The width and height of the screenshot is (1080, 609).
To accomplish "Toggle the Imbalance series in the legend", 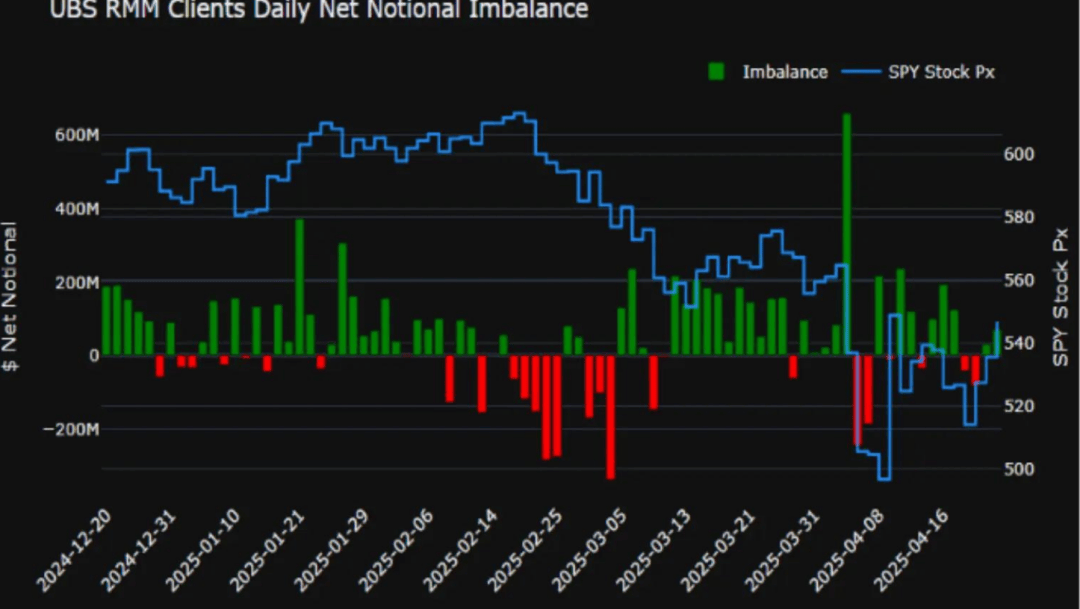I will coord(784,72).
